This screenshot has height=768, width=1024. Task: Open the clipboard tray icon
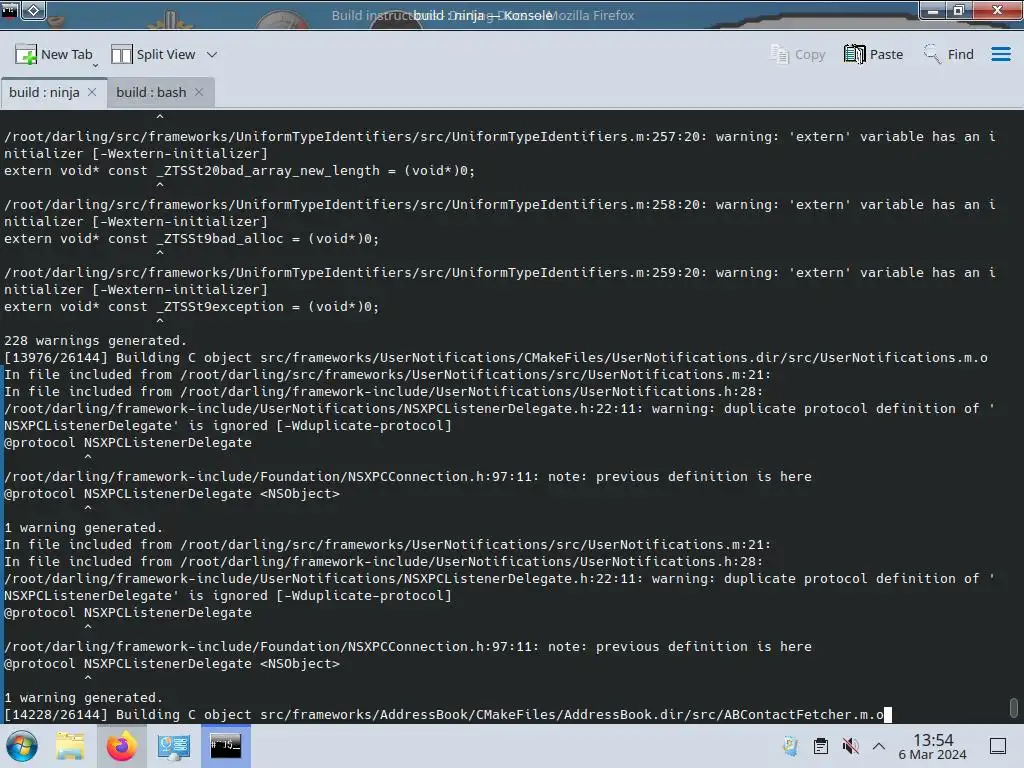(821, 746)
